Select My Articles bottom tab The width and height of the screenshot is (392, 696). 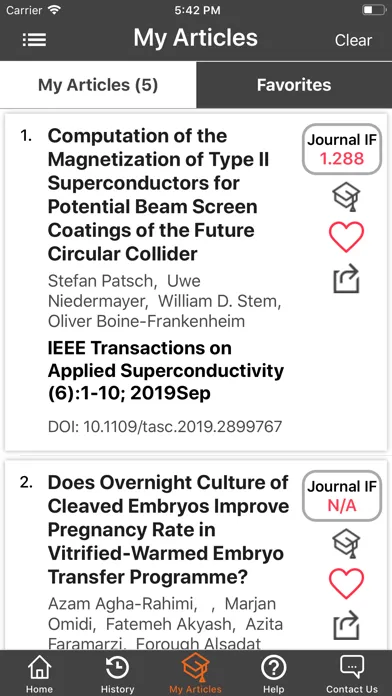(x=195, y=675)
